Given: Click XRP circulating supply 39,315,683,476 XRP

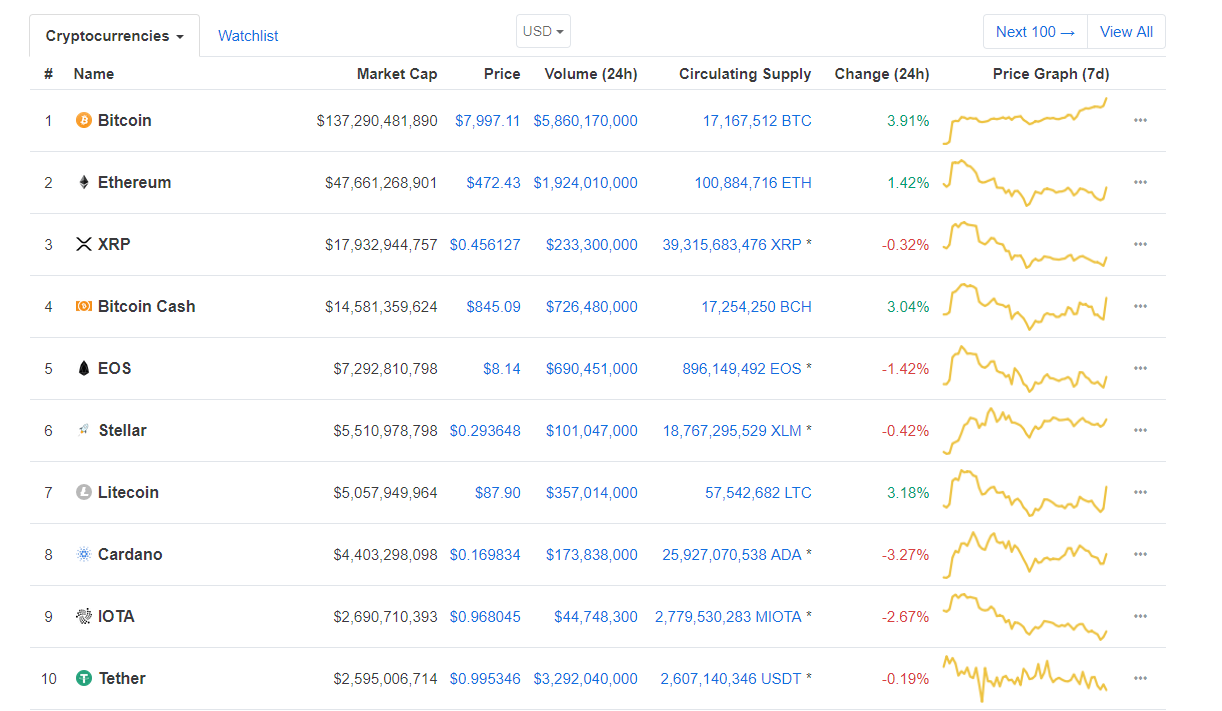Looking at the screenshot, I should (x=732, y=245).
